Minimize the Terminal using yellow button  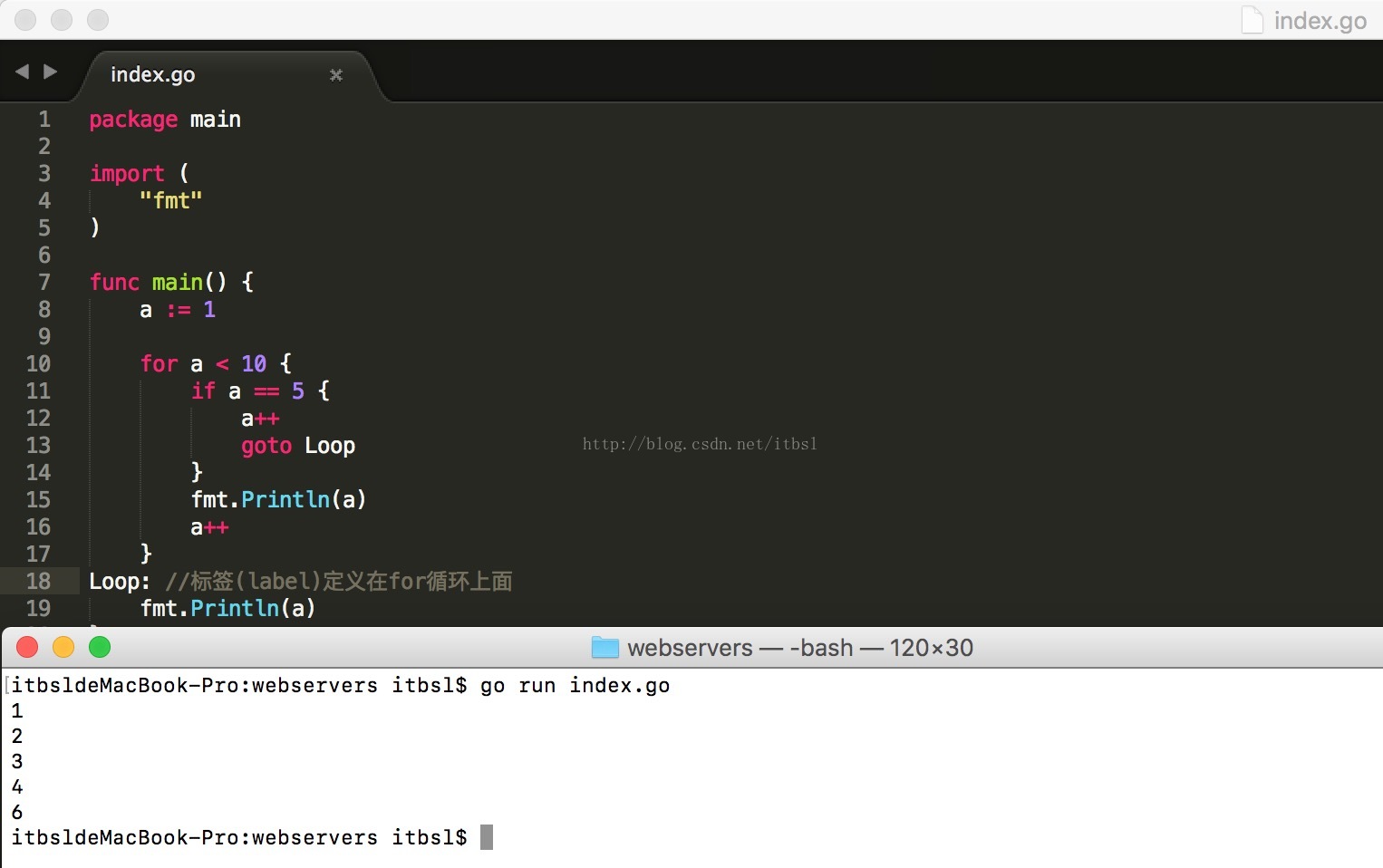[x=63, y=647]
